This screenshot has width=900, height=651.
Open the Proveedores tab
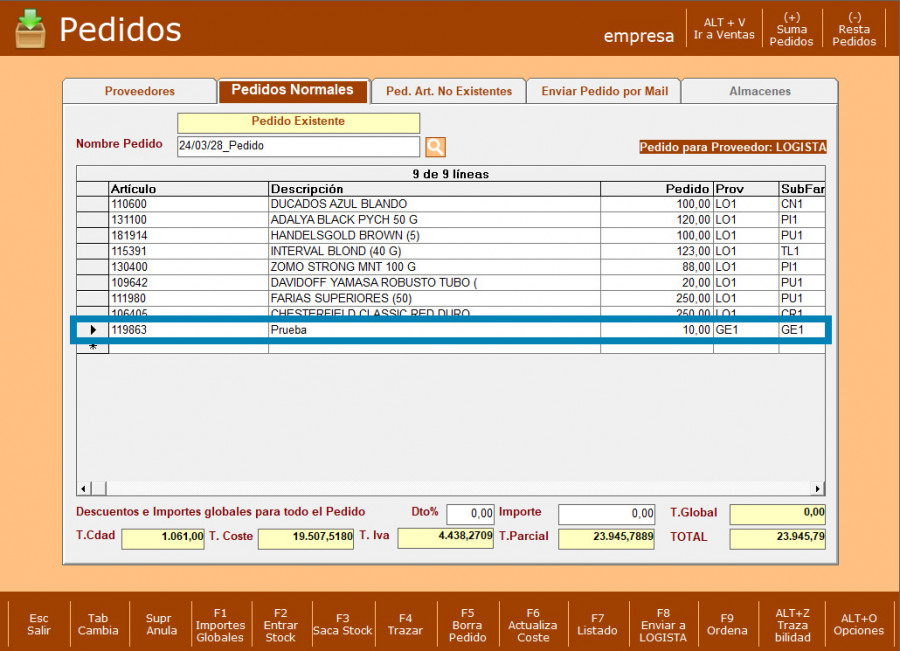point(140,91)
